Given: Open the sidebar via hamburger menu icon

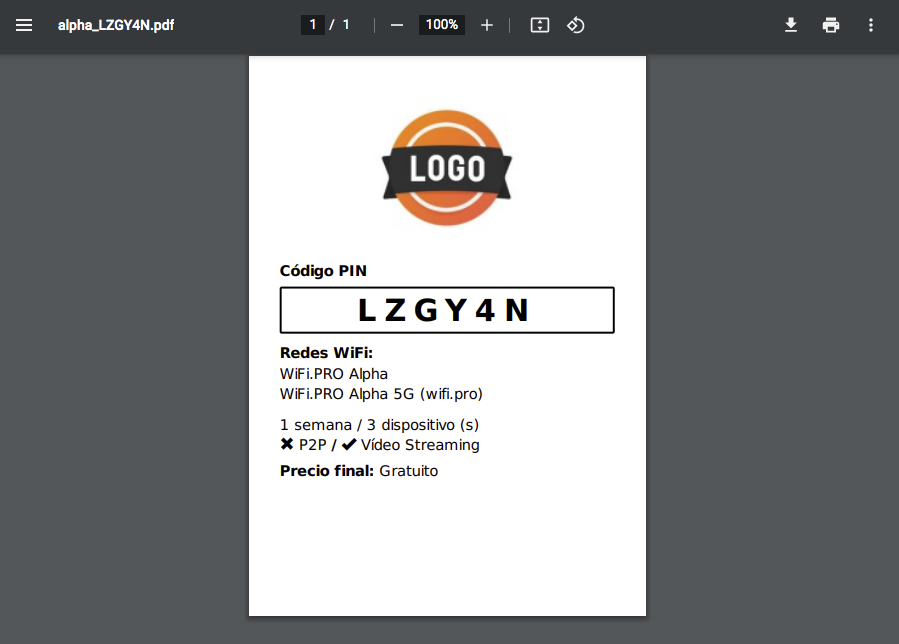Looking at the screenshot, I should click(24, 25).
